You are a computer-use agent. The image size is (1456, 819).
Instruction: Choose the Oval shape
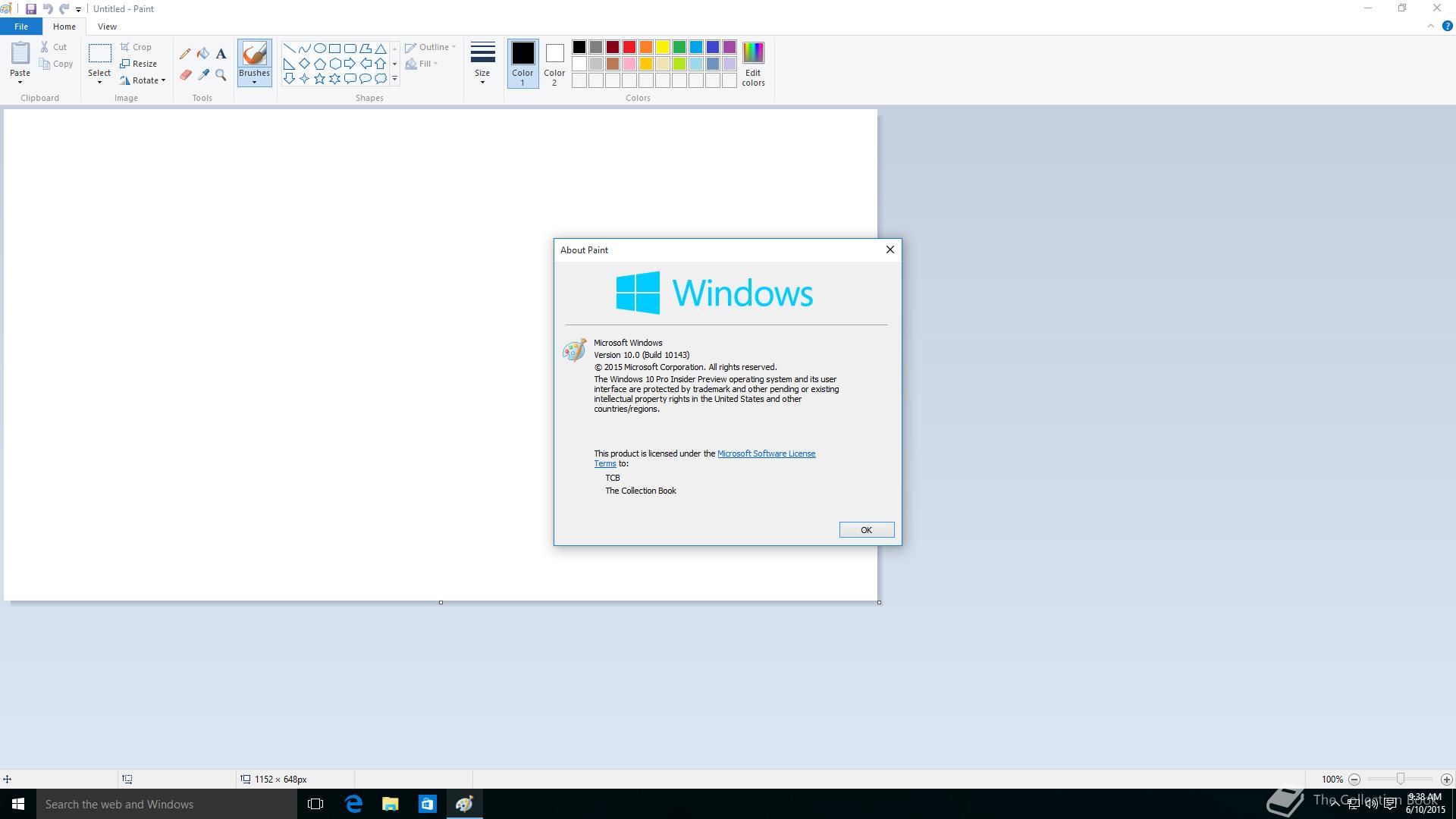tap(319, 49)
